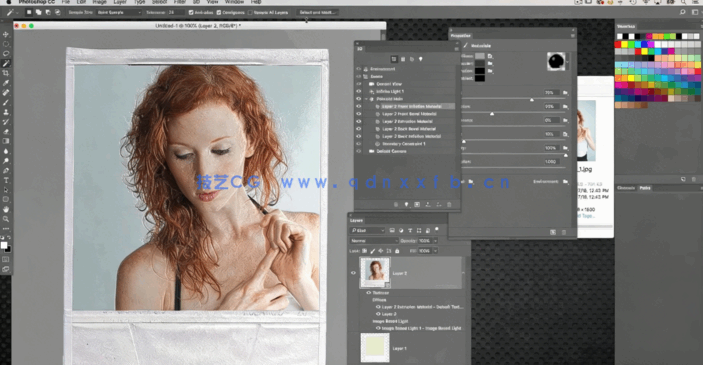Collapse Layer 2 effects list arrow
The image size is (703, 365).
[463, 273]
